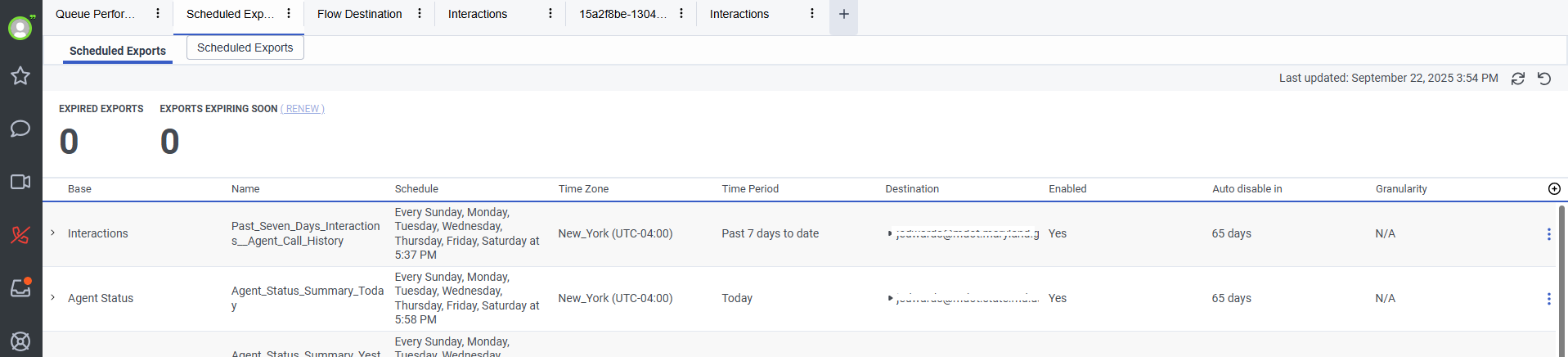
Task: Sort by the Schedule column header
Action: (416, 189)
